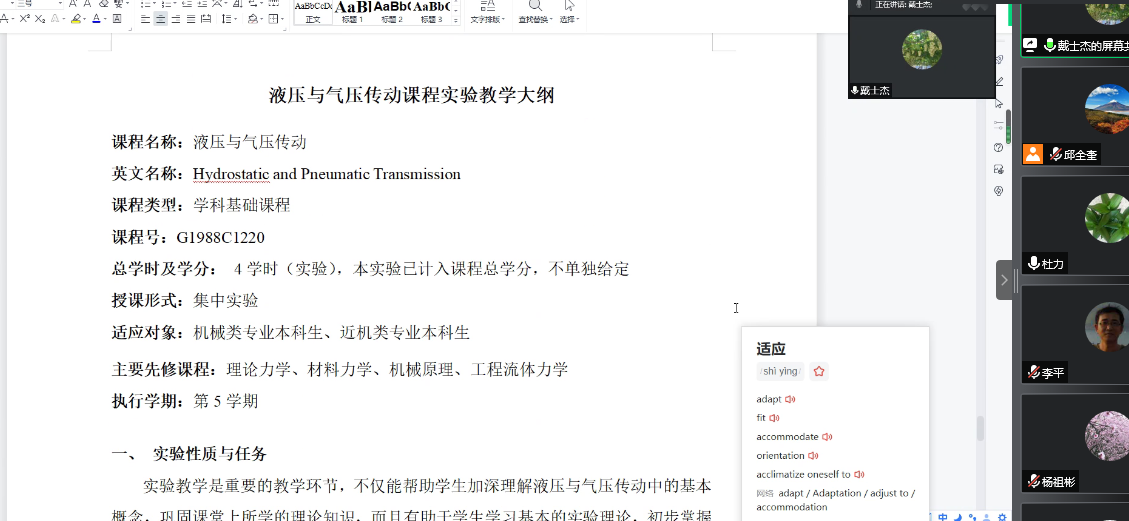Image resolution: width=1129 pixels, height=521 pixels.
Task: Click the help question mark in side toolbar
Action: click(x=998, y=147)
